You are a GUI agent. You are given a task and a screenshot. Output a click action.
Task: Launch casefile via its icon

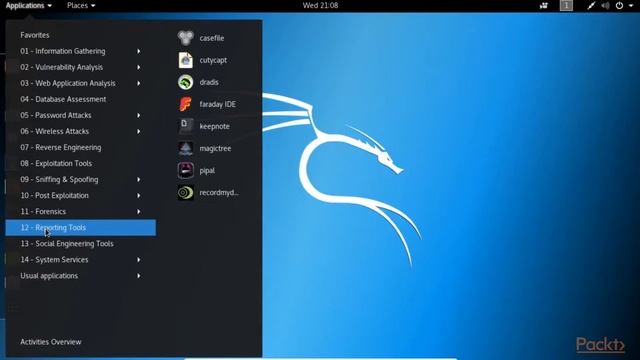[x=186, y=38]
